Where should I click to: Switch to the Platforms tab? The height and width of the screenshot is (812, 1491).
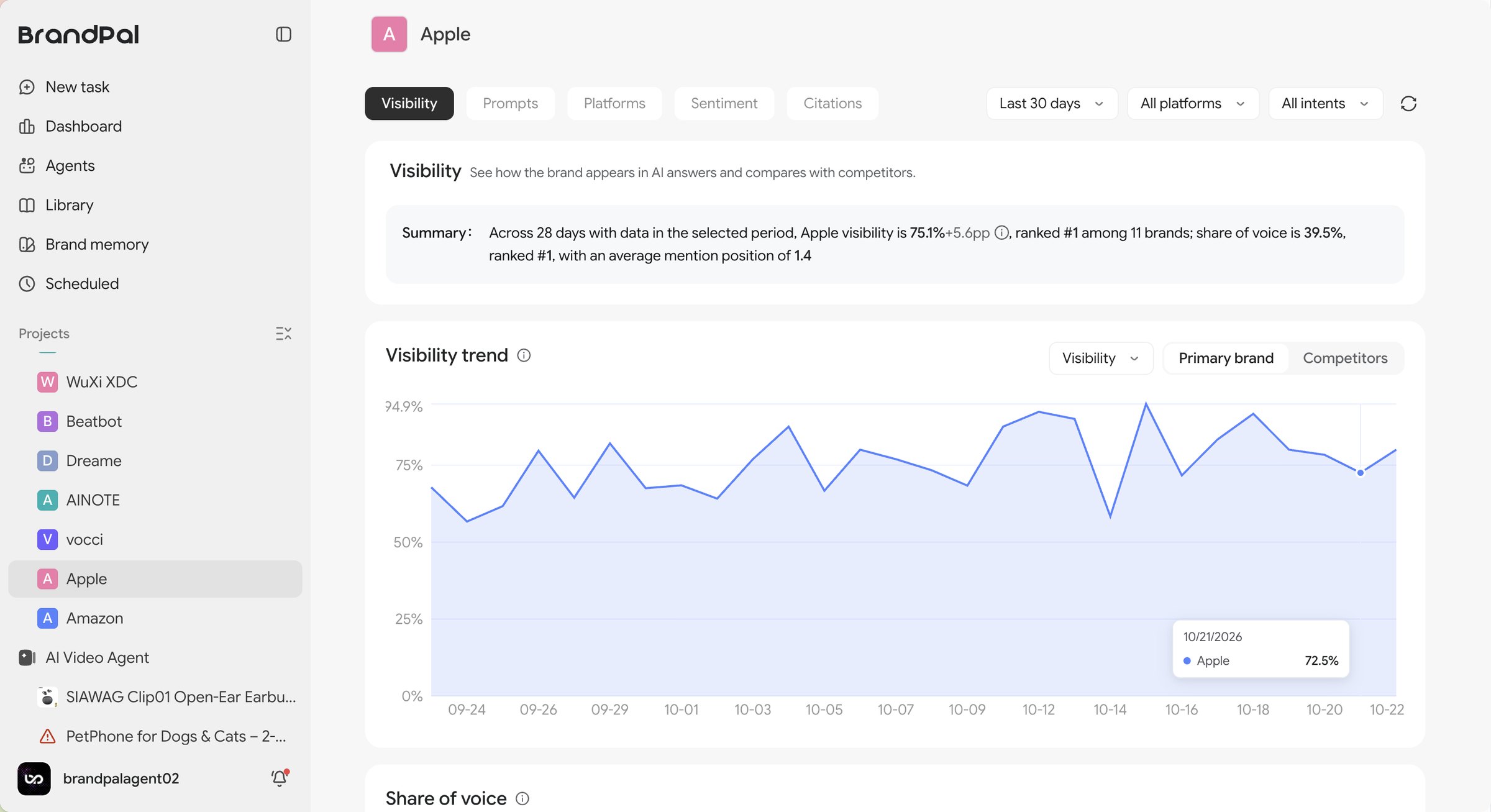pos(614,103)
